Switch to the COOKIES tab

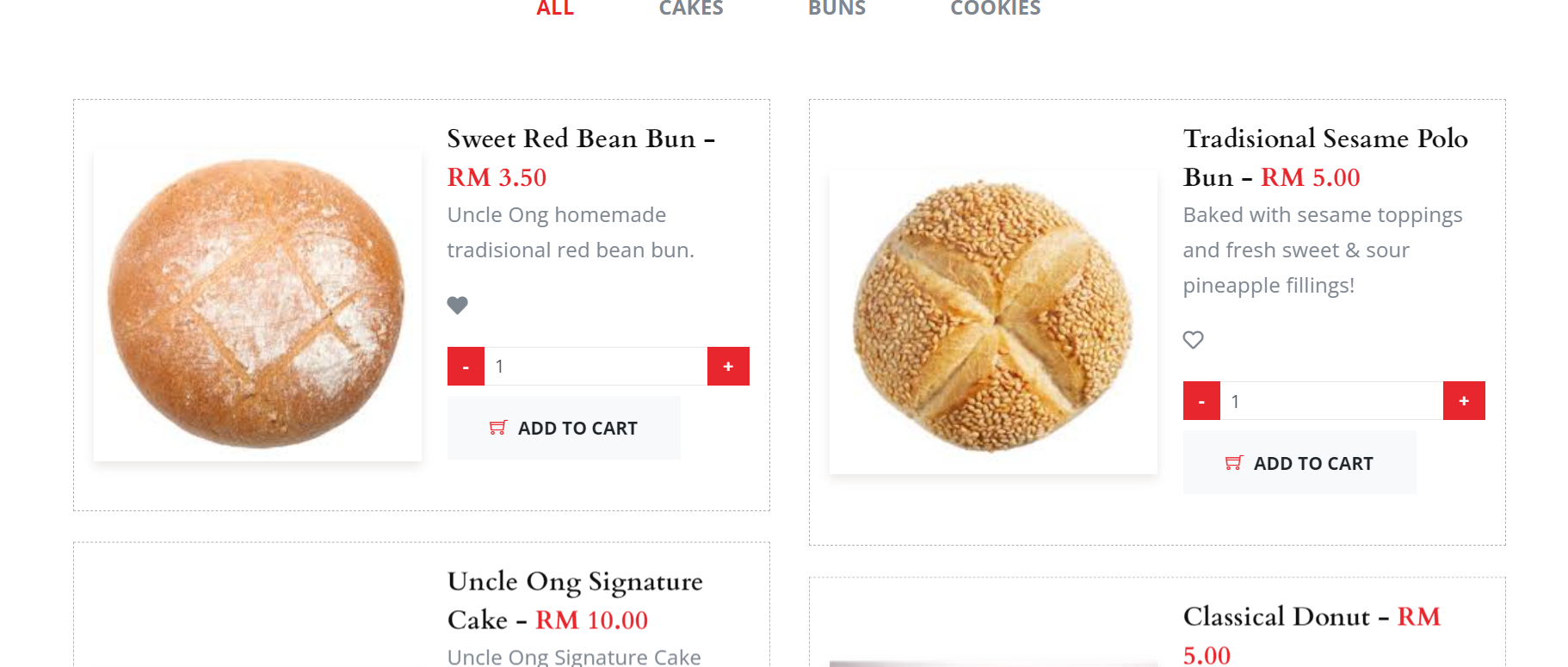pyautogui.click(x=995, y=9)
